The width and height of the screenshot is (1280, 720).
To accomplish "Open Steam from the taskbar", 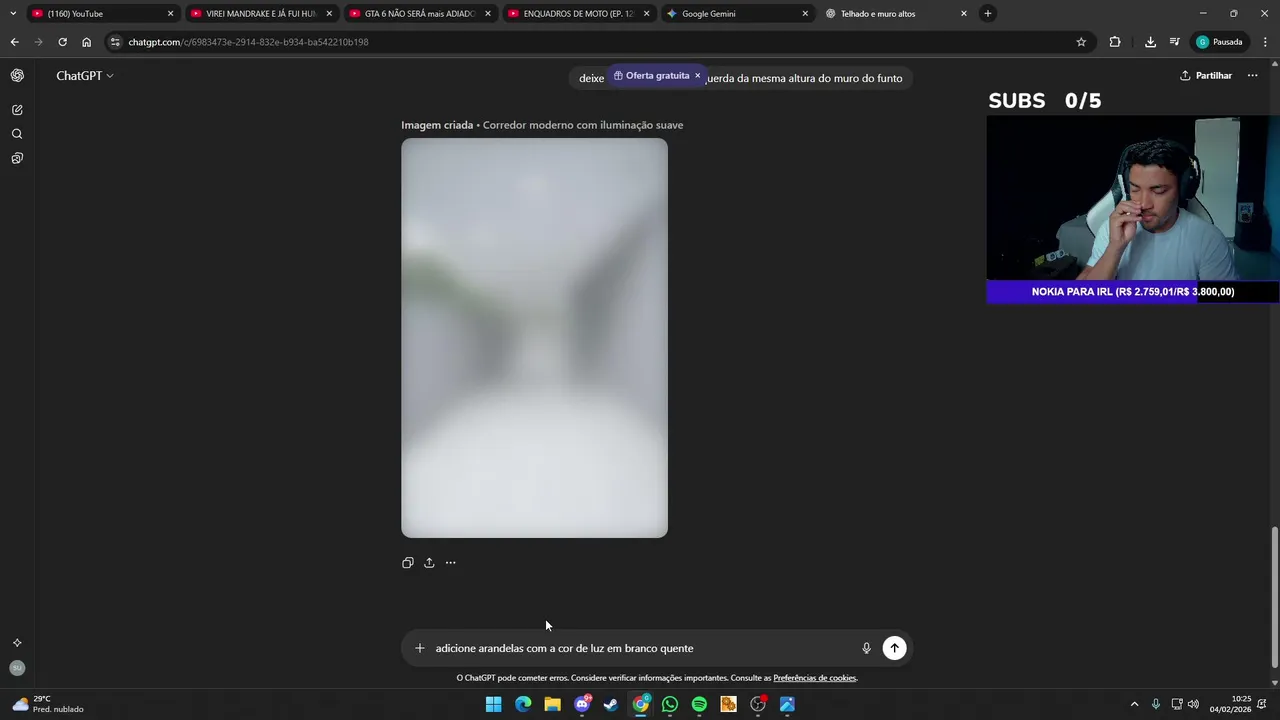I will coord(611,704).
